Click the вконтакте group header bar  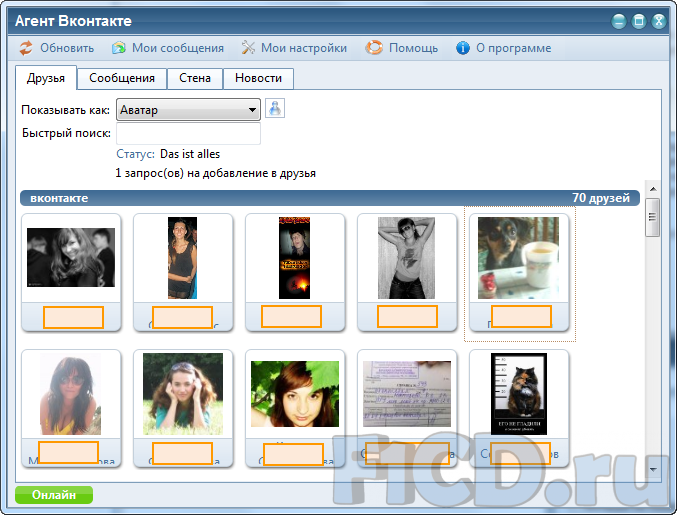[330, 198]
